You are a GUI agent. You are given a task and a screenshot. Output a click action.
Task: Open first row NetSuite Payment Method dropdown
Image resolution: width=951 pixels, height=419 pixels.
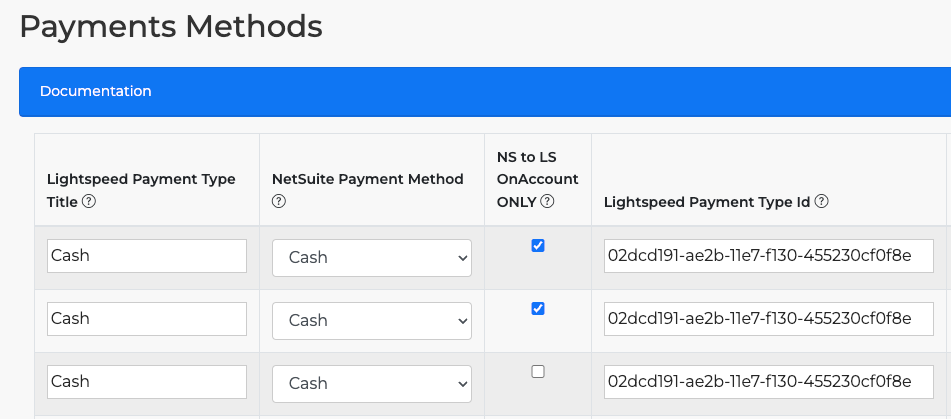tap(371, 257)
